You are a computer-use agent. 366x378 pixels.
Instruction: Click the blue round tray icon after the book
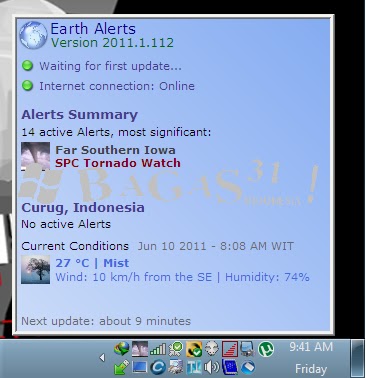point(248,367)
